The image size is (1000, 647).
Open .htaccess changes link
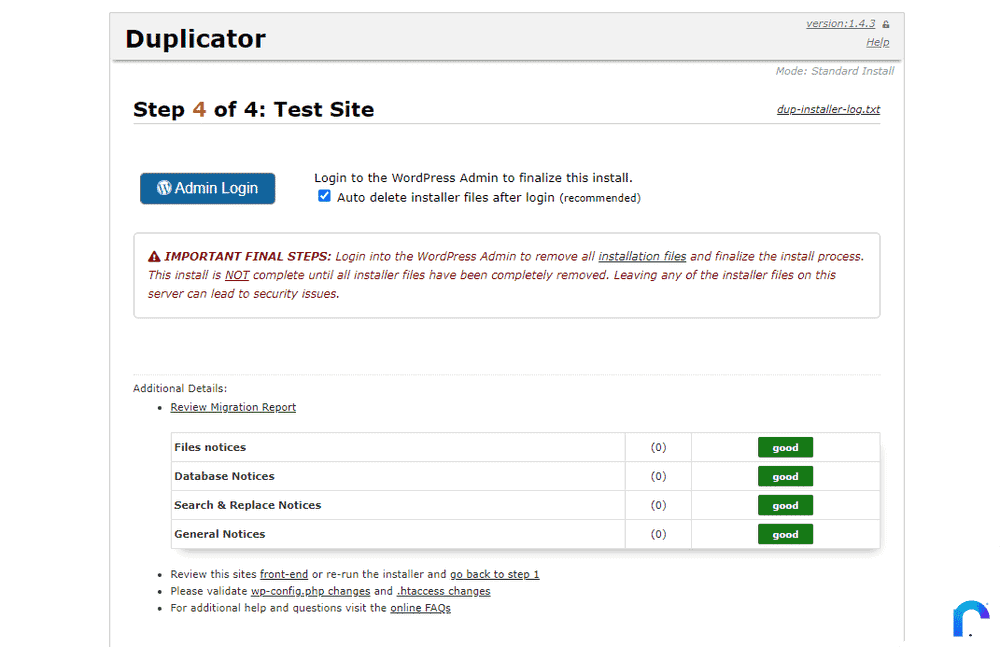(x=443, y=591)
